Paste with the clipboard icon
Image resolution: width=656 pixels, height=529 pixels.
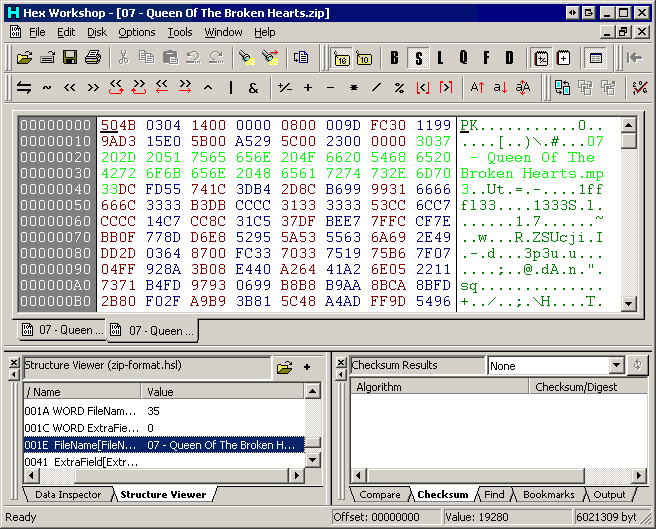click(170, 58)
